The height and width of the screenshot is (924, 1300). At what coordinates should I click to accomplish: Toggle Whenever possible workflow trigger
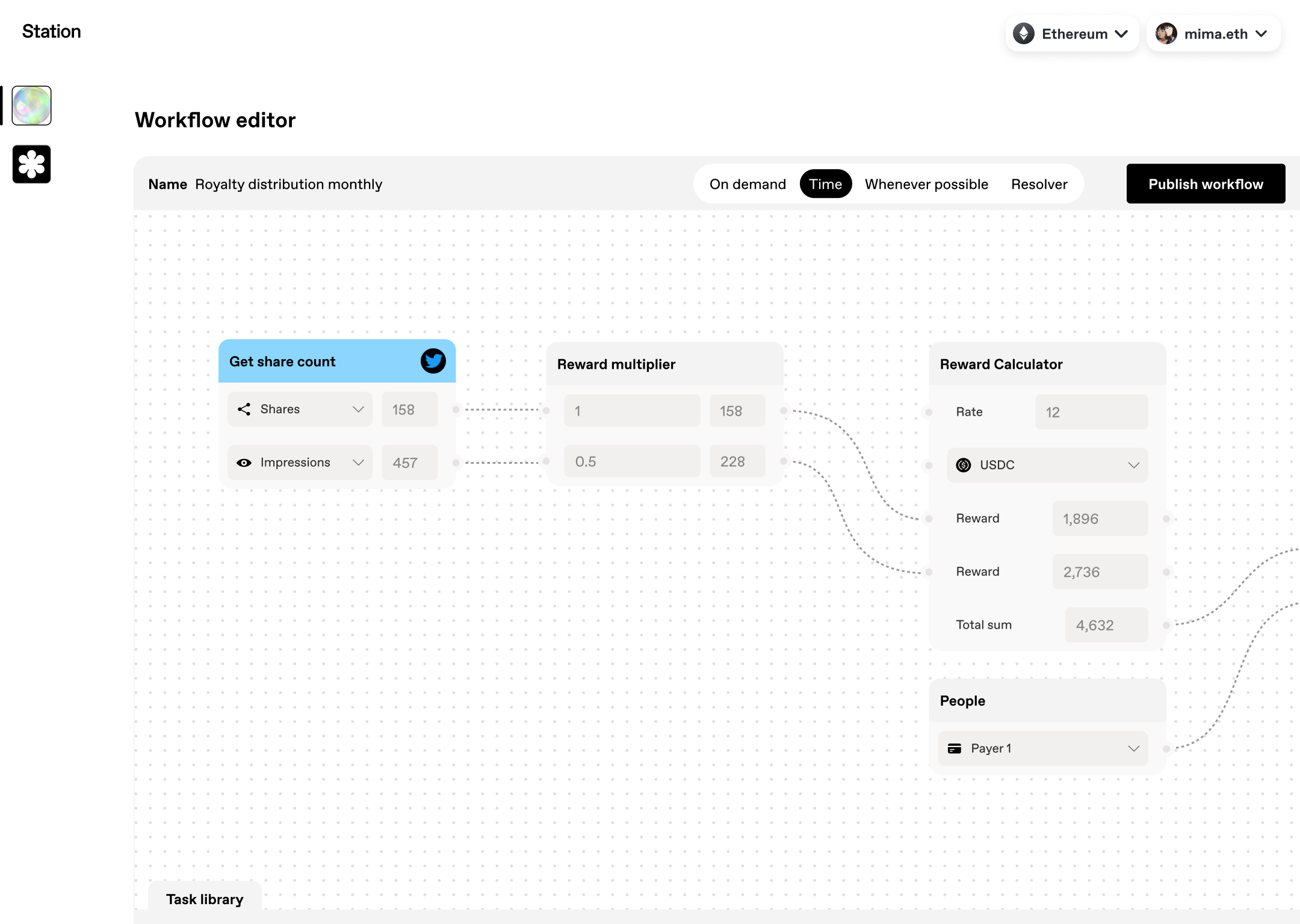coord(926,183)
